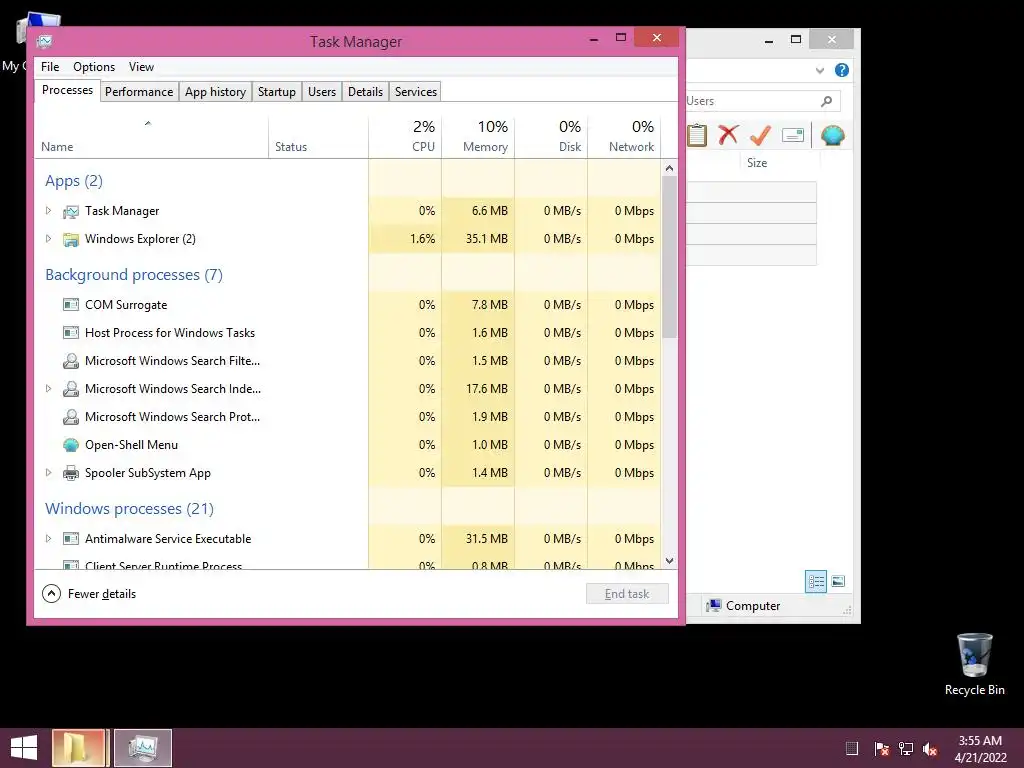Click the search magnifier icon in Explorer
This screenshot has width=1024, height=768.
point(827,101)
